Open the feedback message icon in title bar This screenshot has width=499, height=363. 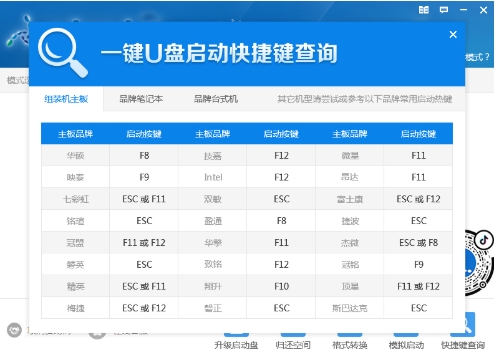point(444,10)
